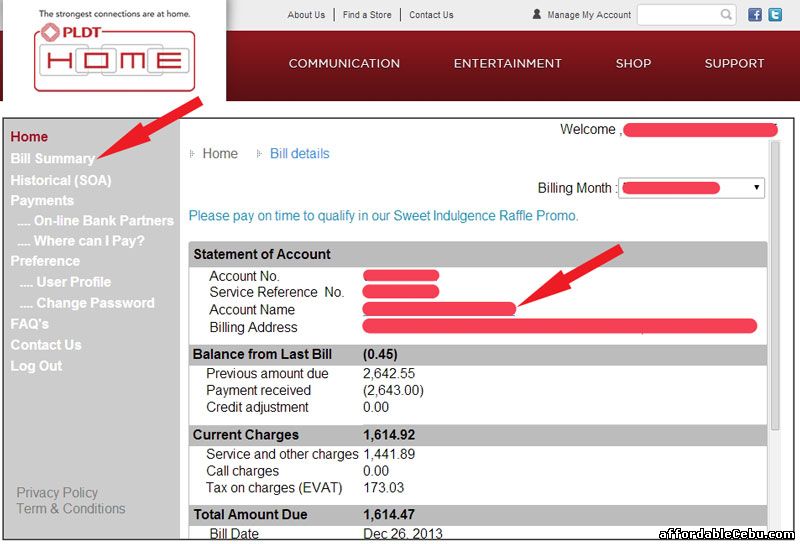Click Log Out in the sidebar
Image resolution: width=800 pixels, height=544 pixels.
coord(36,366)
